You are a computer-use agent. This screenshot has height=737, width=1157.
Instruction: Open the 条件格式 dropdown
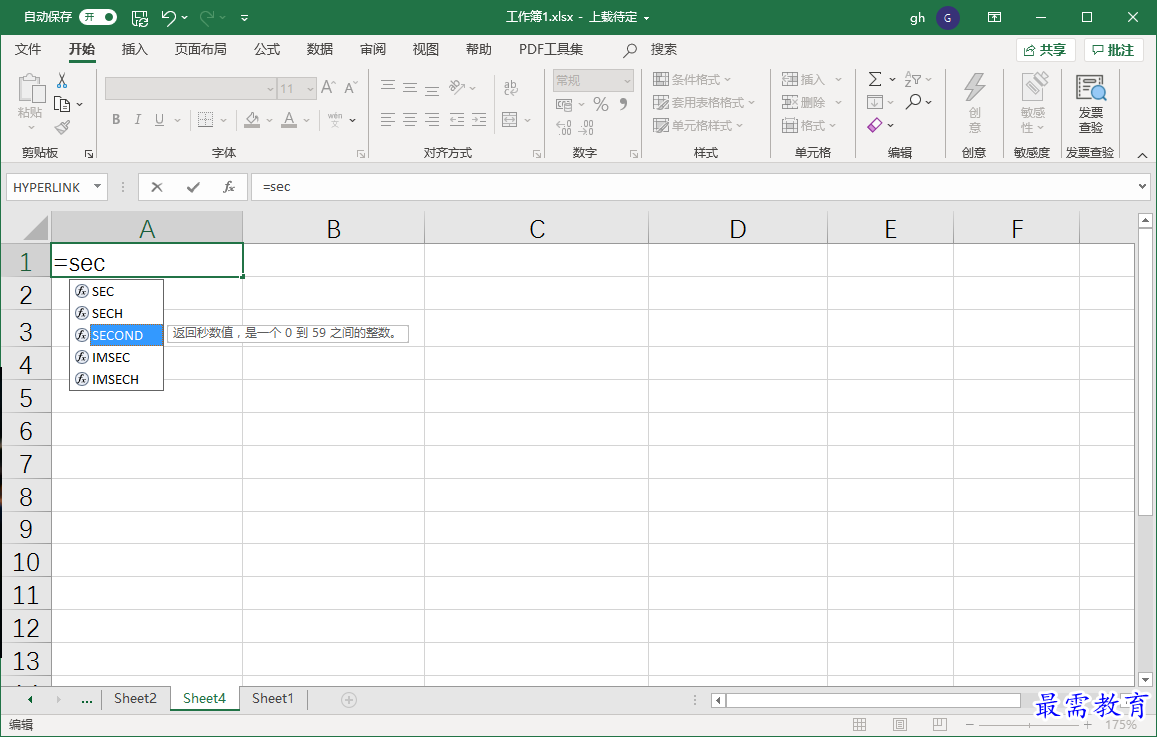(692, 80)
